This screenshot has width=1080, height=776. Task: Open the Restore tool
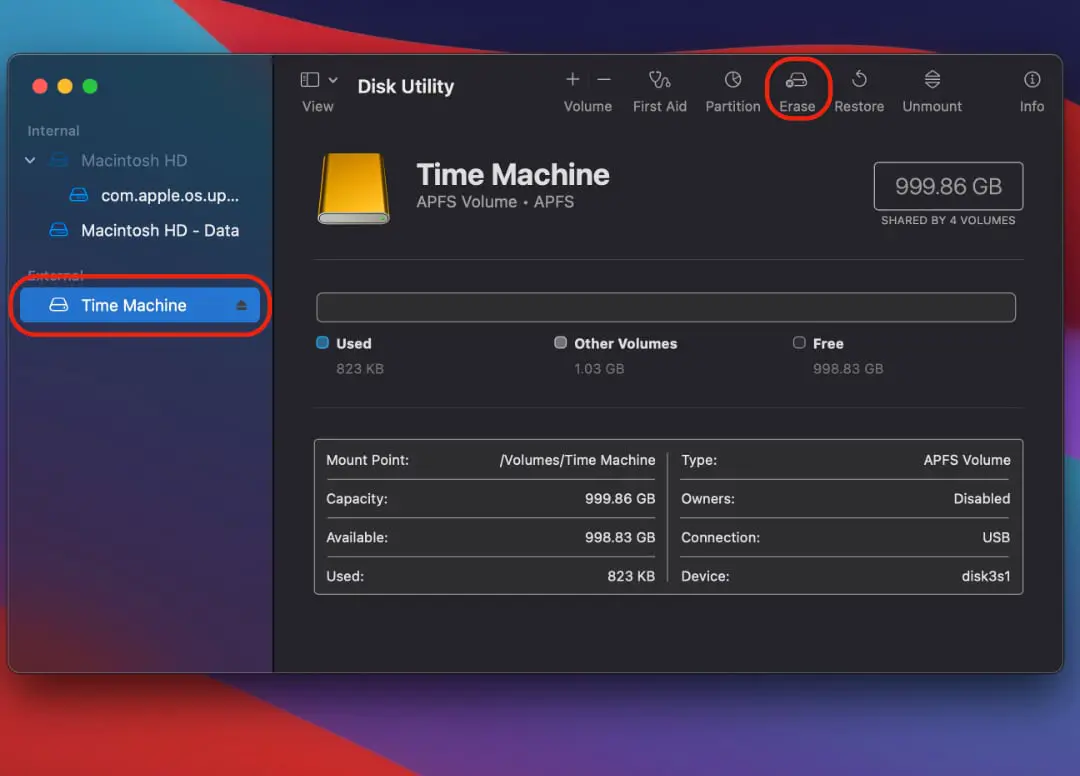coord(859,88)
